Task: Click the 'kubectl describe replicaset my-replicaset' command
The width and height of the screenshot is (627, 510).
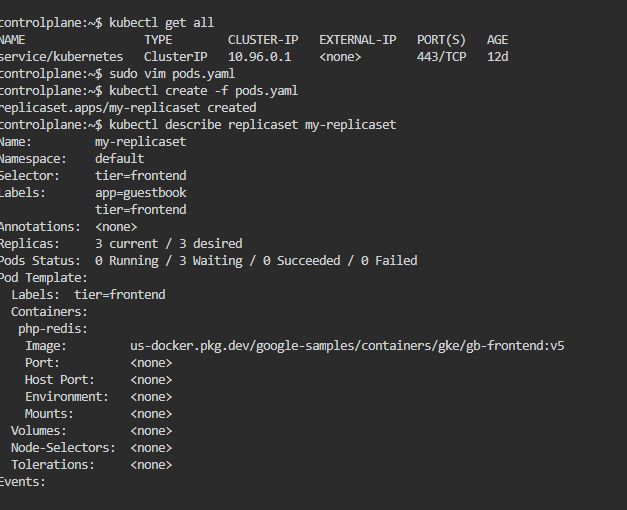Action: [252, 124]
